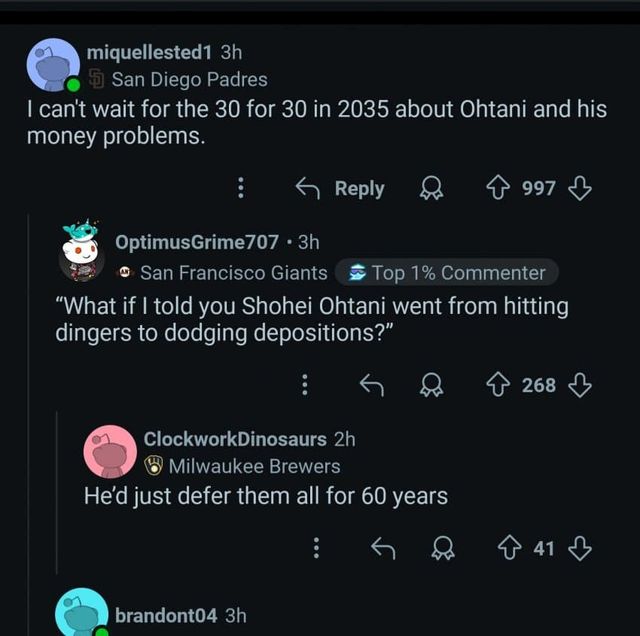This screenshot has width=640, height=636.
Task: Open OptimusGrime707's profile via username
Action: pos(196,241)
